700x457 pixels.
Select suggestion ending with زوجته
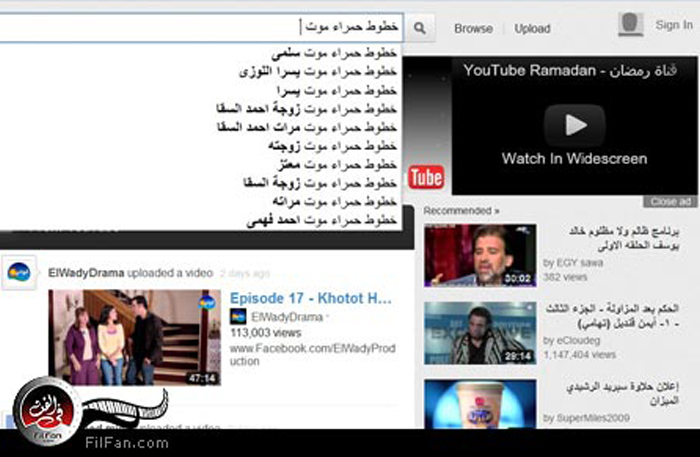(333, 146)
